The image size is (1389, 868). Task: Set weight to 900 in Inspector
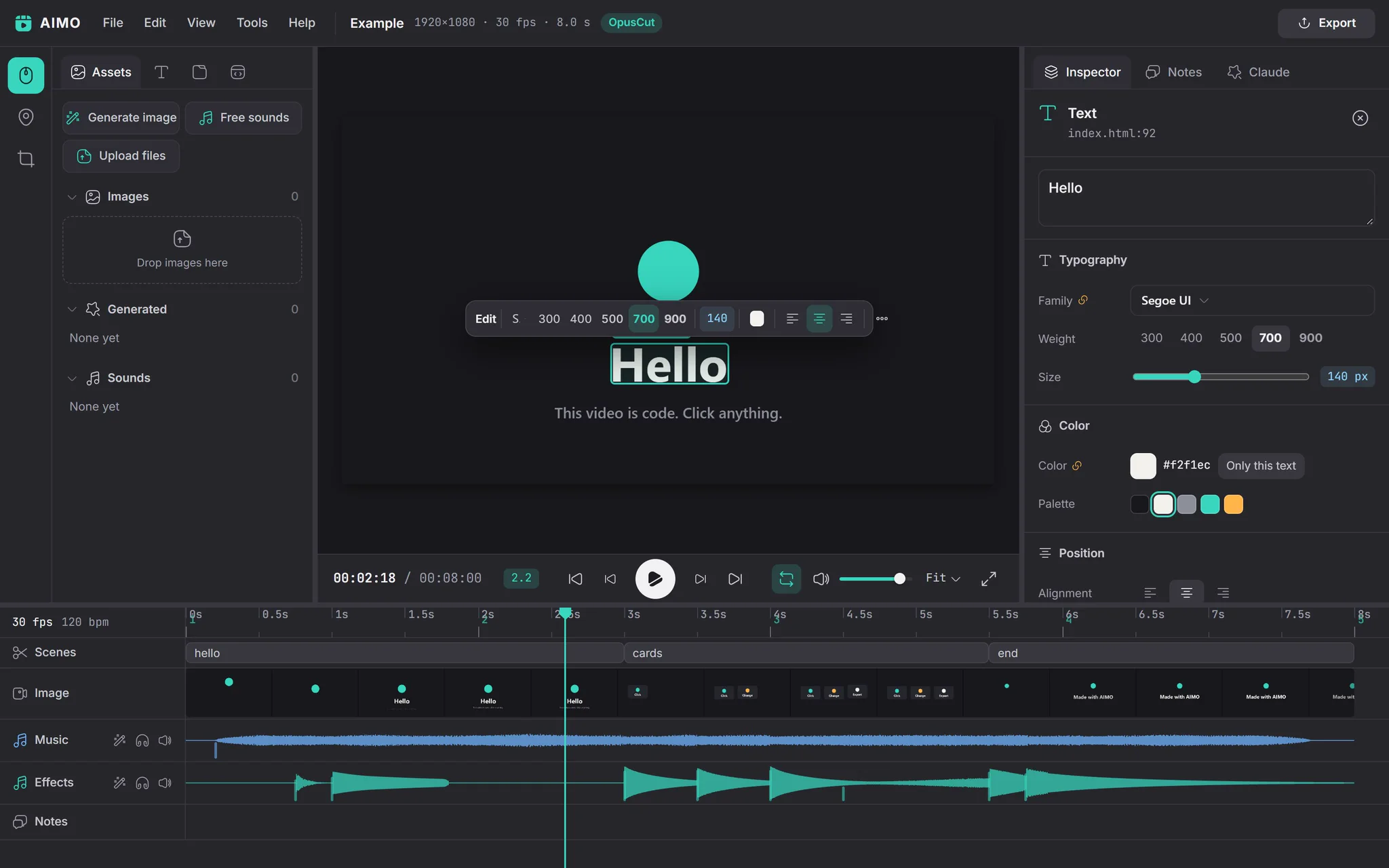coord(1310,338)
